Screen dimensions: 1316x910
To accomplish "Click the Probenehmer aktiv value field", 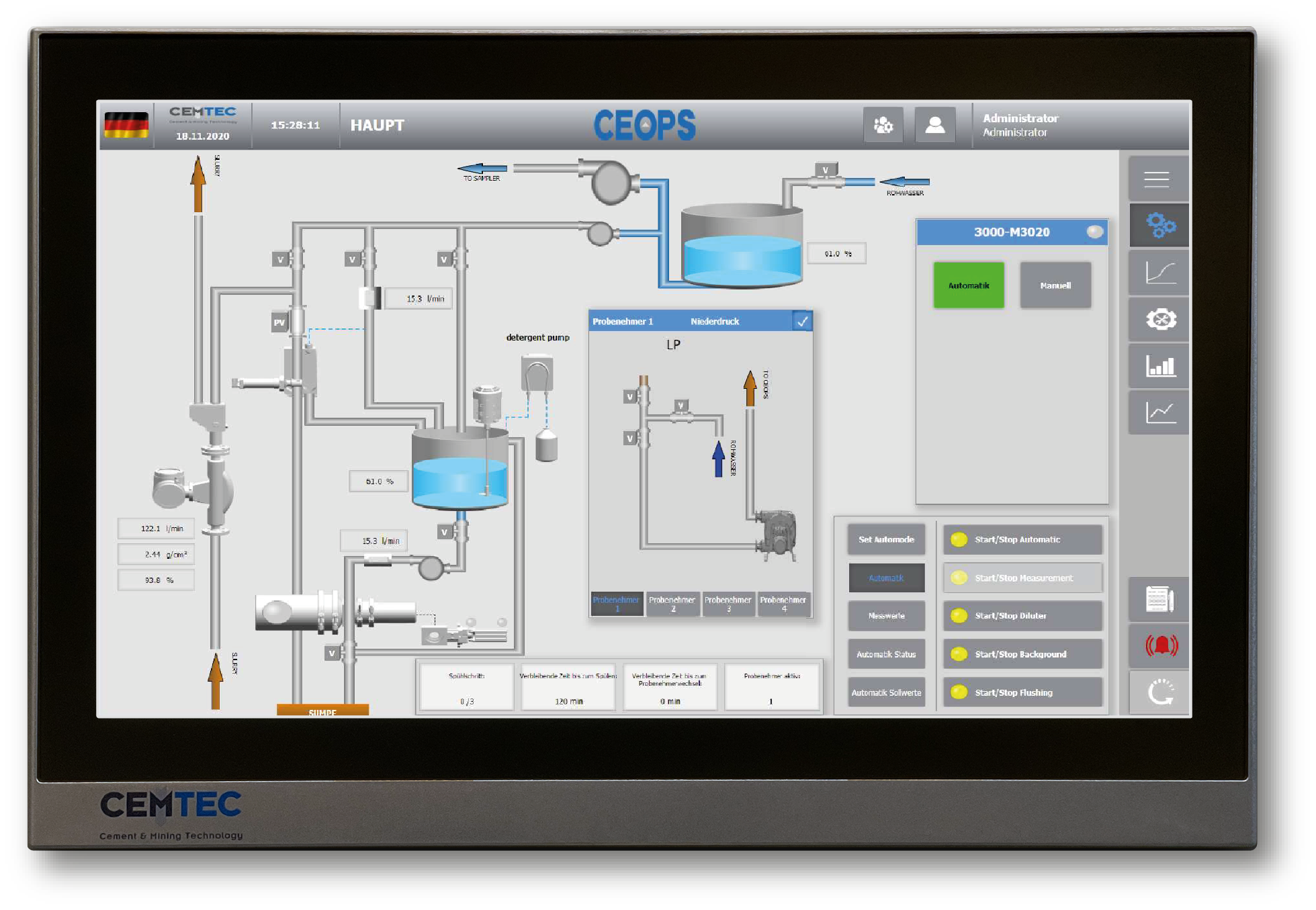I will coord(771,687).
